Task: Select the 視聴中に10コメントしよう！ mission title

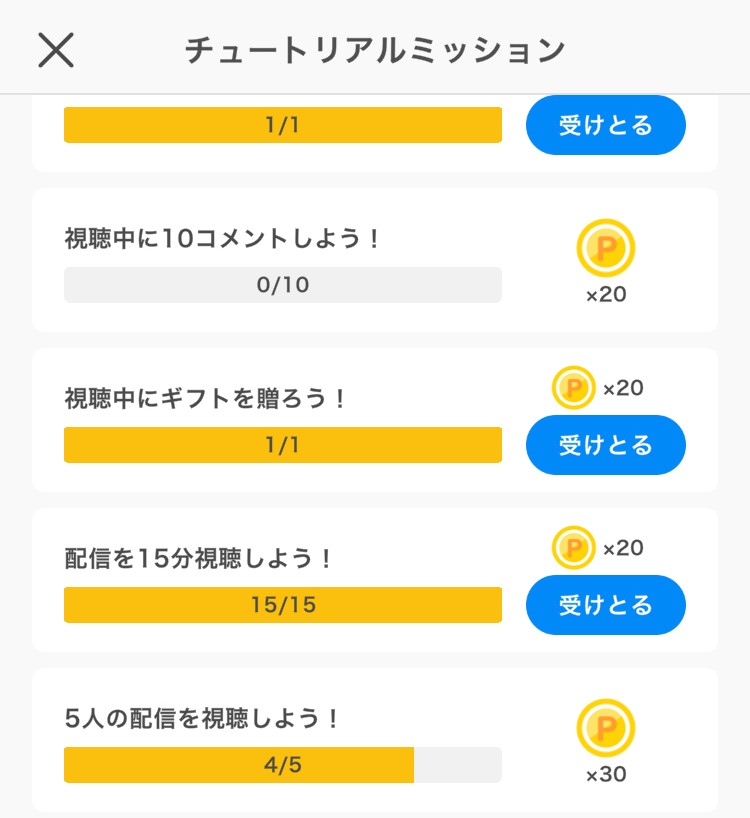Action: 221,239
